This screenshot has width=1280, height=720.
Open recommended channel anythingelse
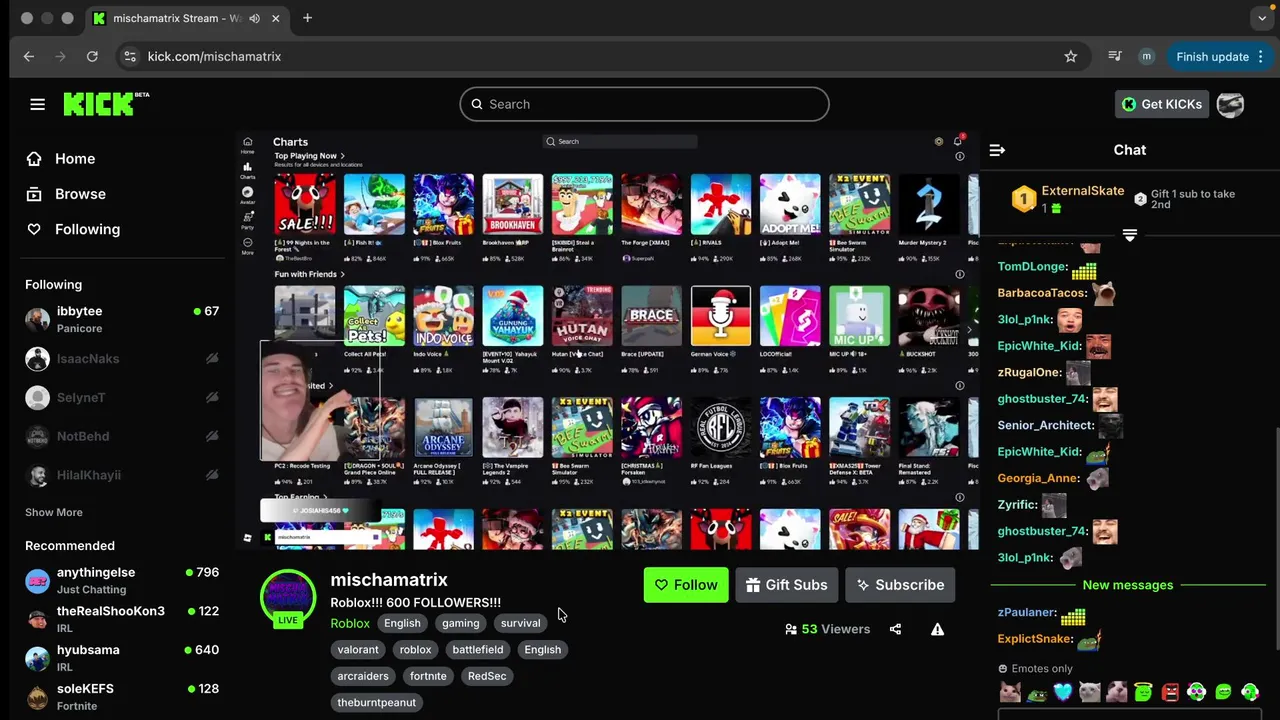coord(122,580)
